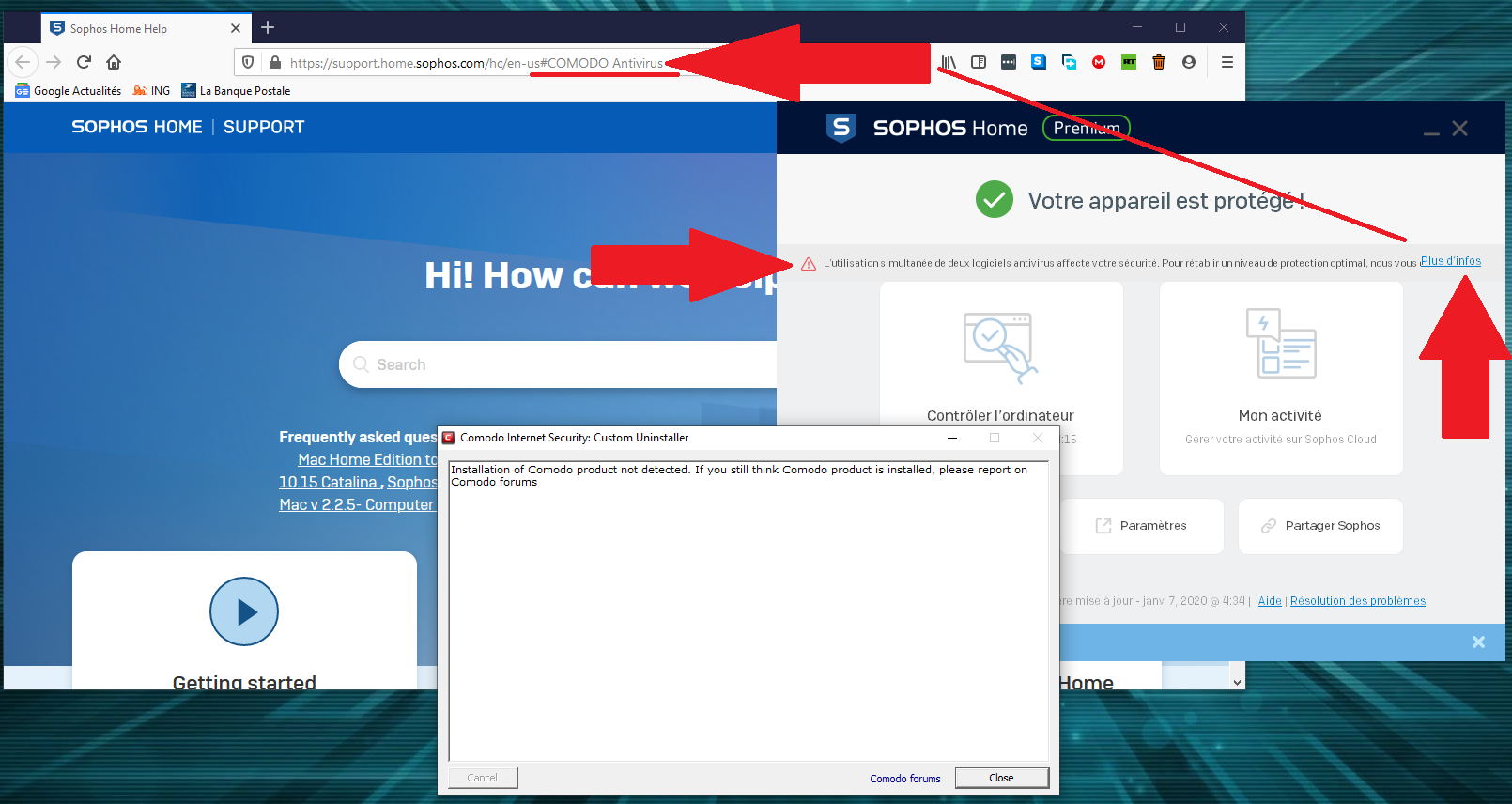
Task: Open Résolution des problèmes link
Action: [x=1357, y=601]
